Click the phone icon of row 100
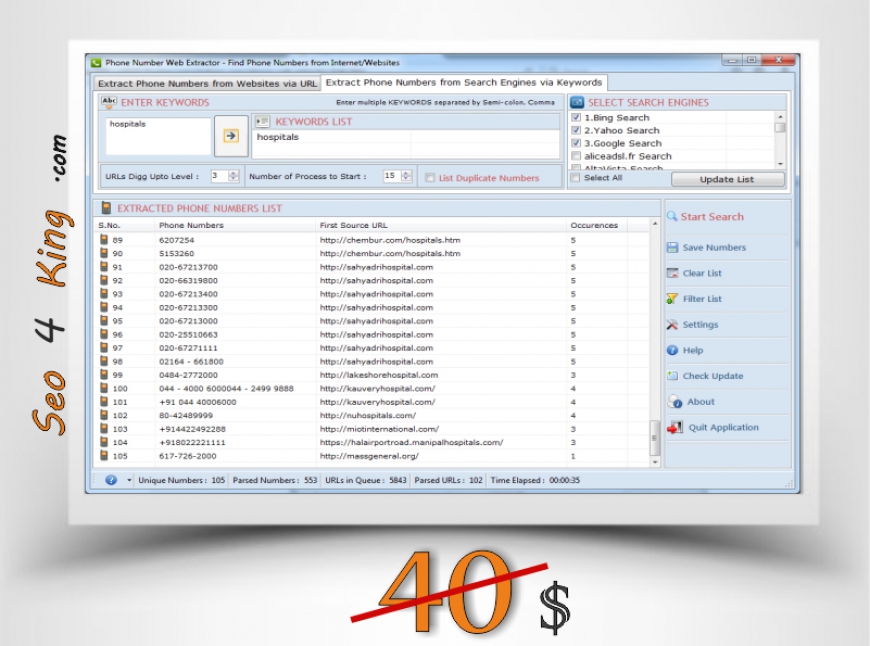This screenshot has width=870, height=646. (104, 388)
